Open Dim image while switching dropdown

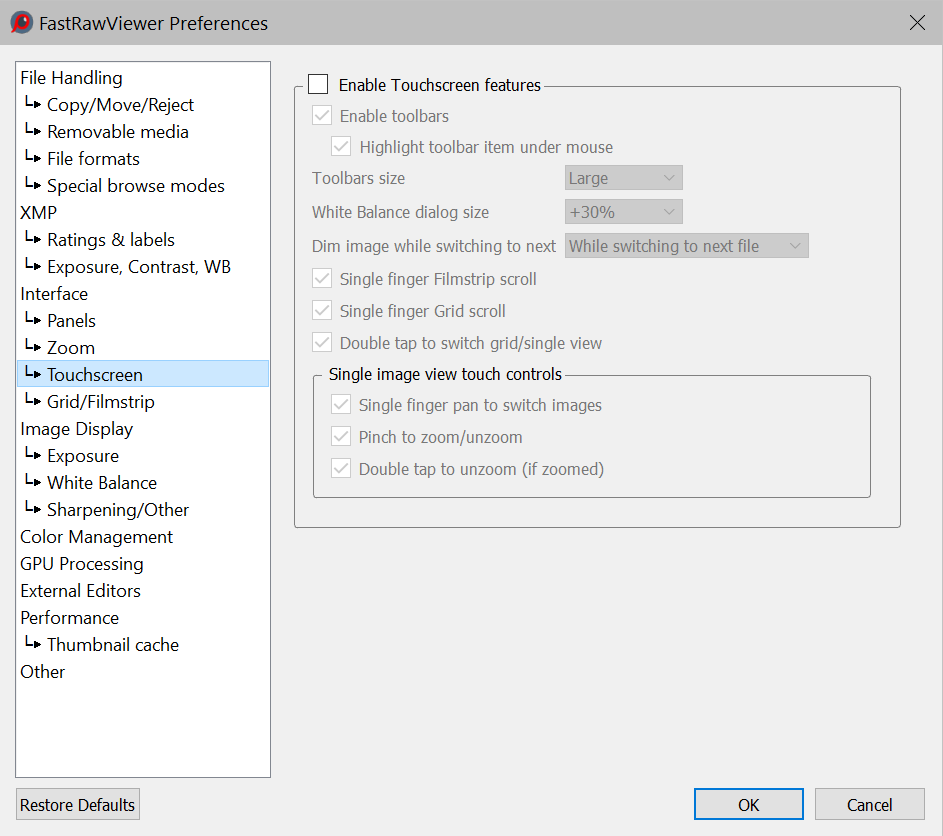coord(686,246)
